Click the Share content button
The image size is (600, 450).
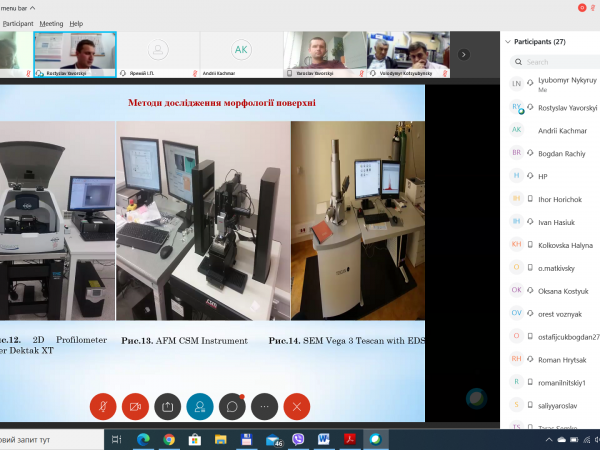point(167,405)
